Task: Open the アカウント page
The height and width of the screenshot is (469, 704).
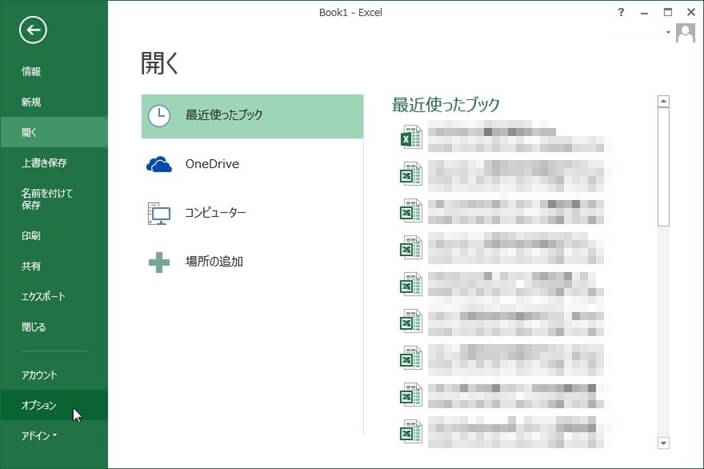Action: (x=39, y=375)
